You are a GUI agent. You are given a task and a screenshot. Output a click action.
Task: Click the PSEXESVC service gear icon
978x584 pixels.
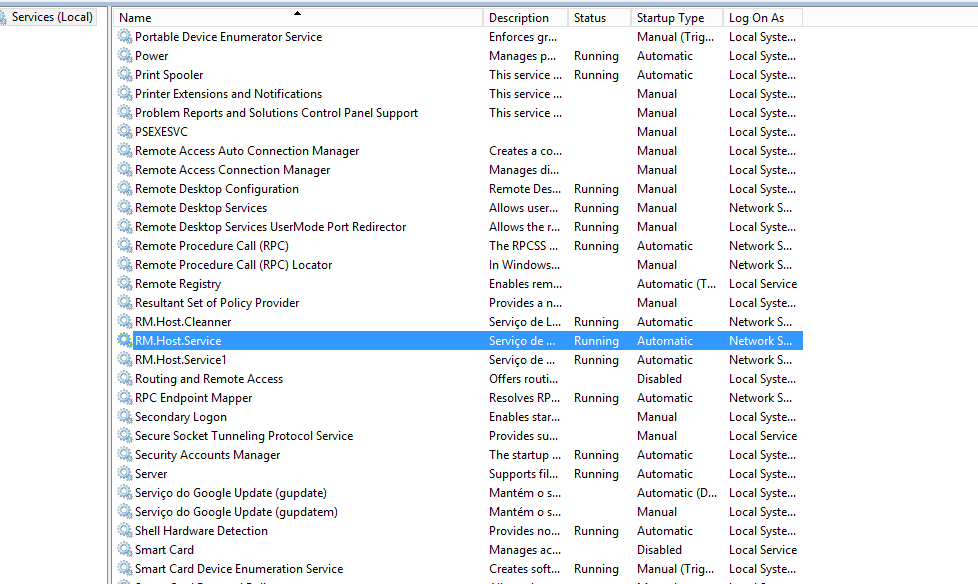coord(125,132)
